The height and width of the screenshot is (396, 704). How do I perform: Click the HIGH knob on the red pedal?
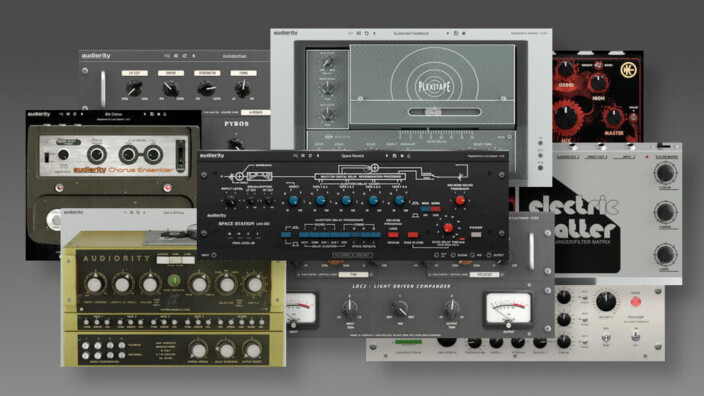598,83
